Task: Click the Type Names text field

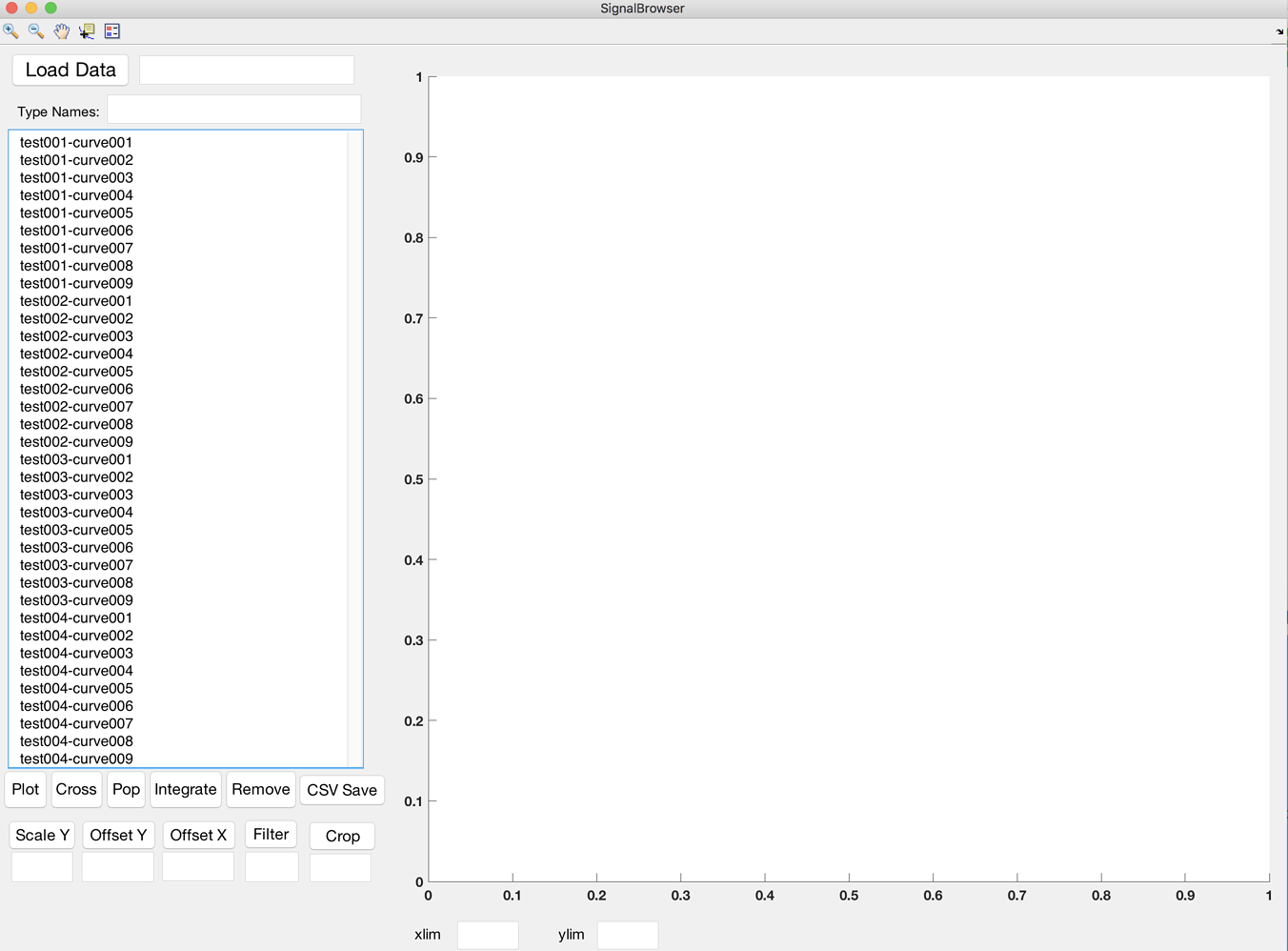Action: click(233, 109)
